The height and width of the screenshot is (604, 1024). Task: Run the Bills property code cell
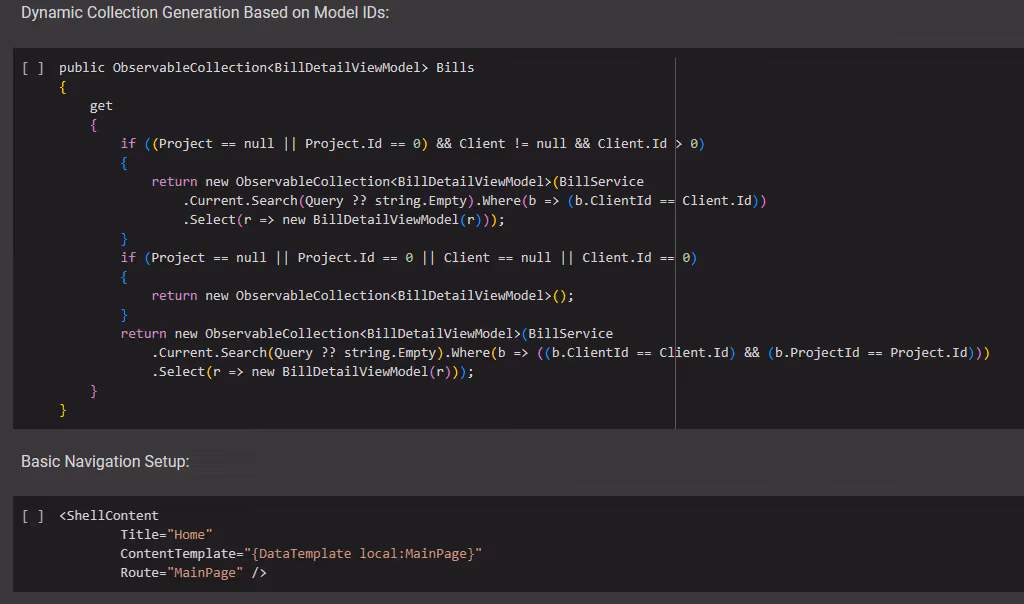tap(33, 68)
